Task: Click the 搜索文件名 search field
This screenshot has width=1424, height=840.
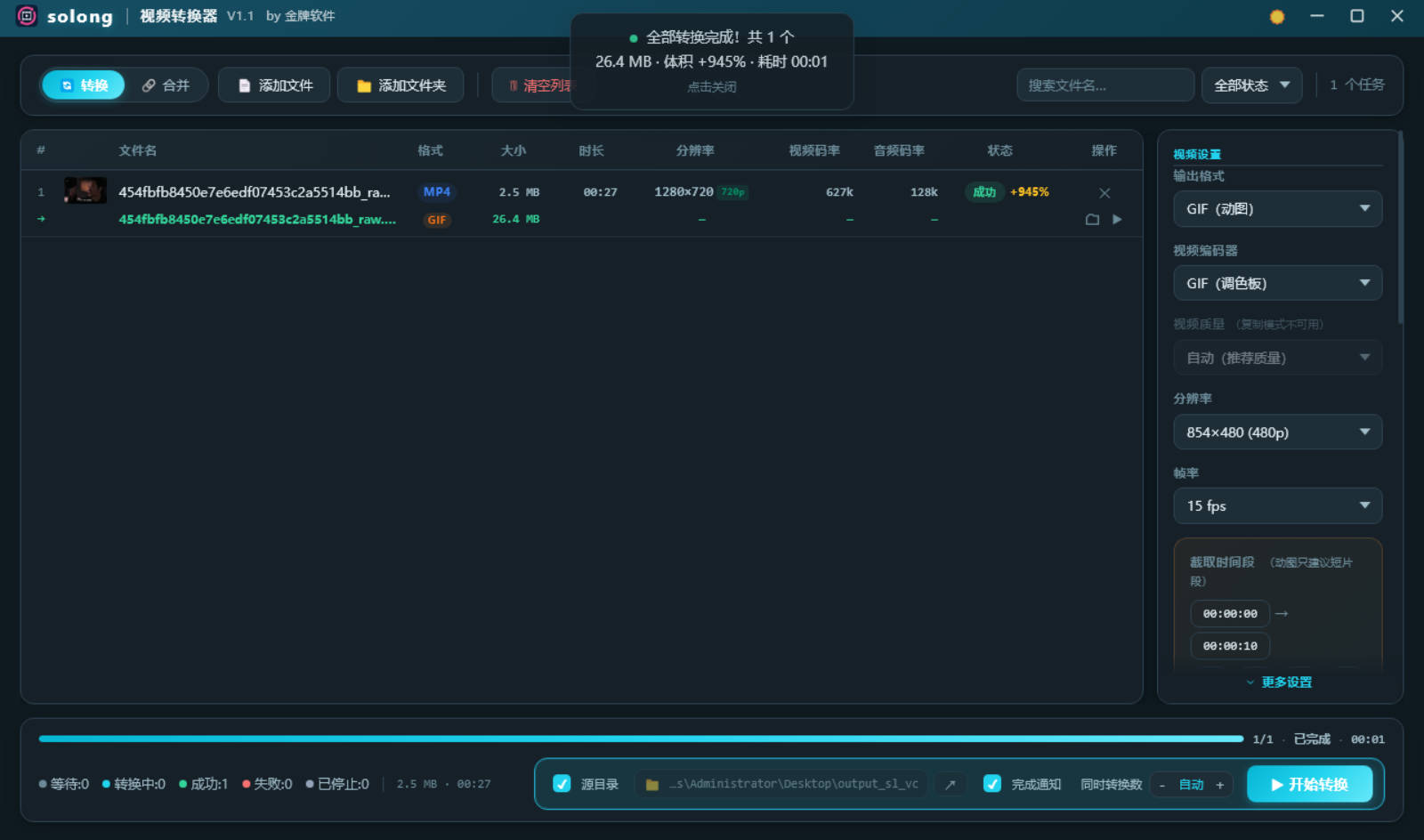Action: click(1105, 85)
